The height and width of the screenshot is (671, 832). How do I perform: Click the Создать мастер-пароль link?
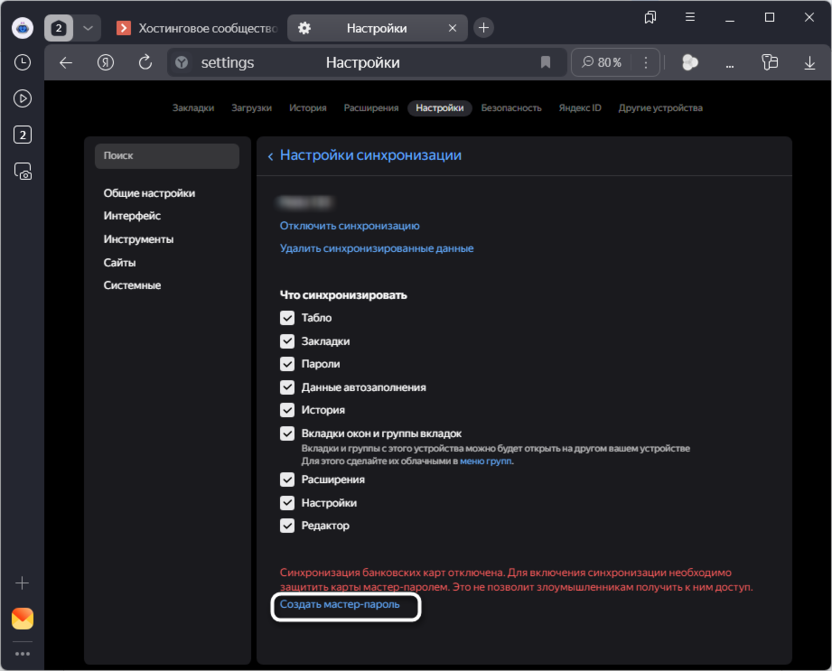340,605
